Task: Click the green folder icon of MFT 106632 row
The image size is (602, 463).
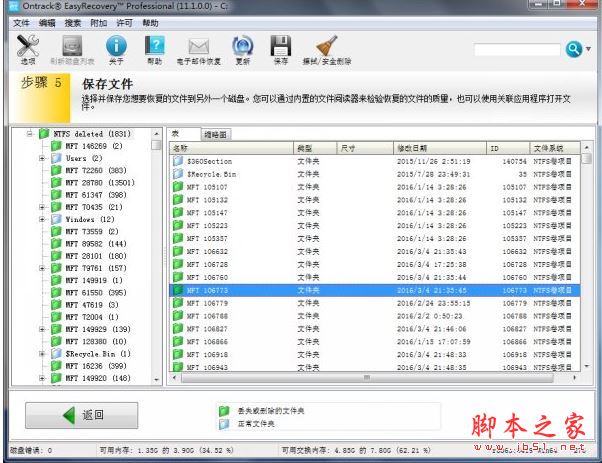Action: 178,251
